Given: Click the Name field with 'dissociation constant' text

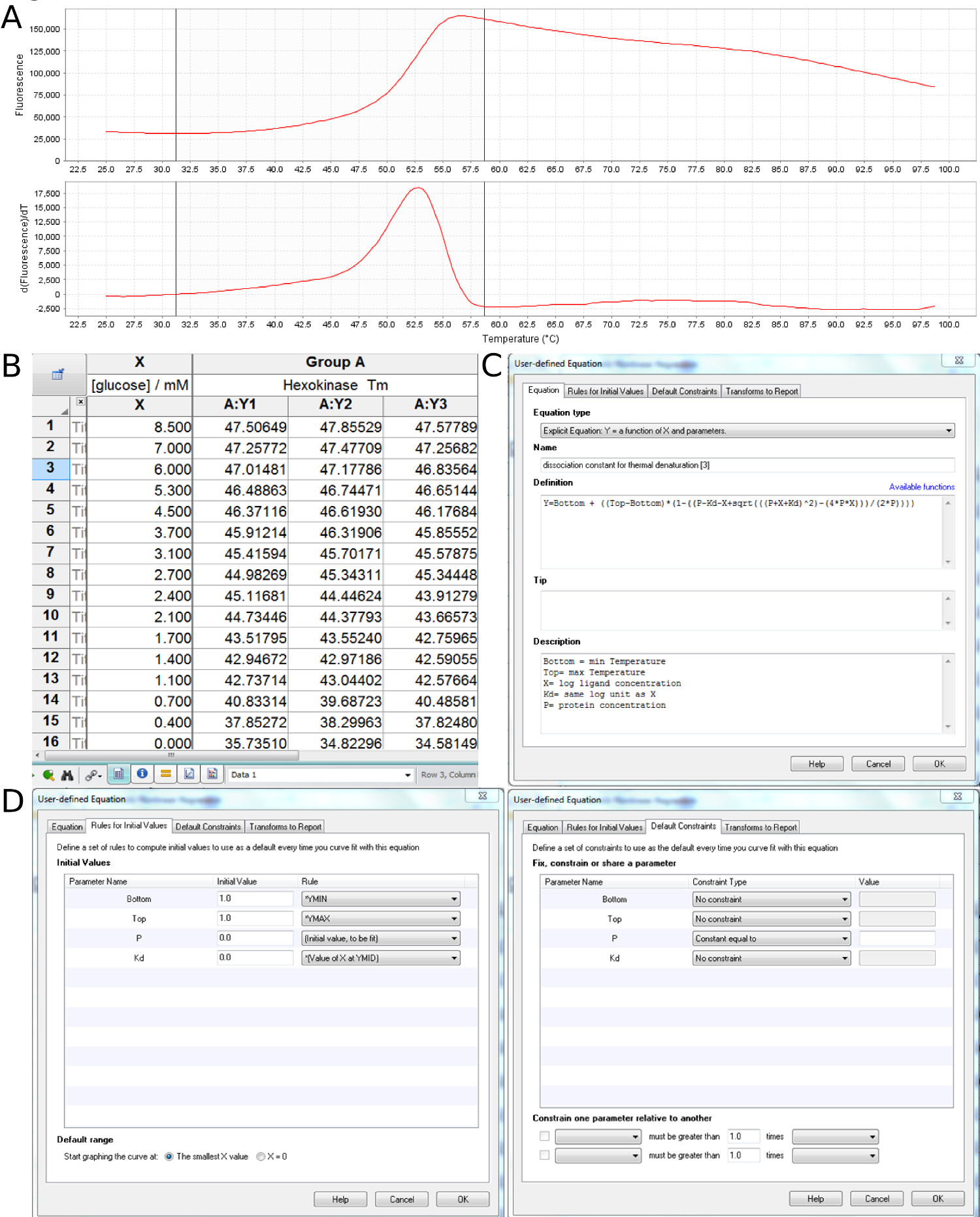Looking at the screenshot, I should coord(747,465).
